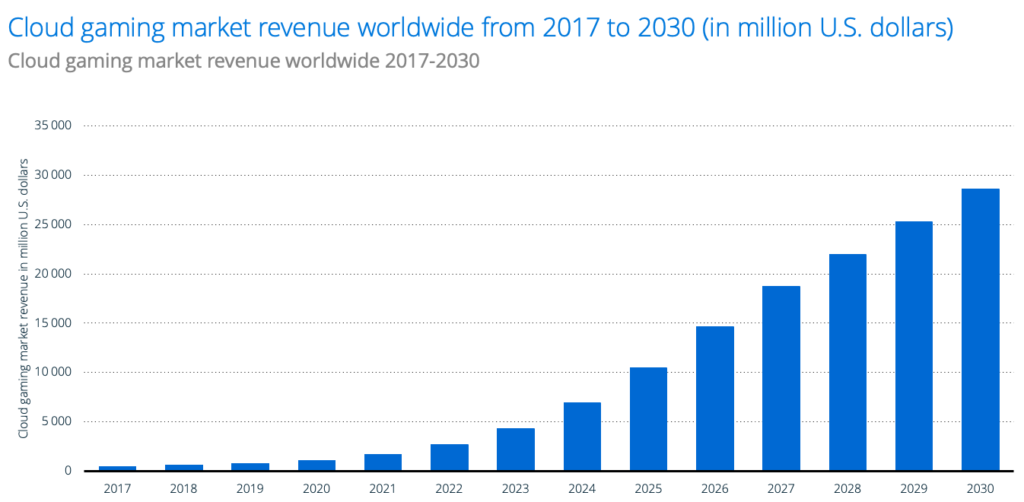Click the 2019 x-axis year label
Screen dimensions: 1024x502
pos(250,486)
